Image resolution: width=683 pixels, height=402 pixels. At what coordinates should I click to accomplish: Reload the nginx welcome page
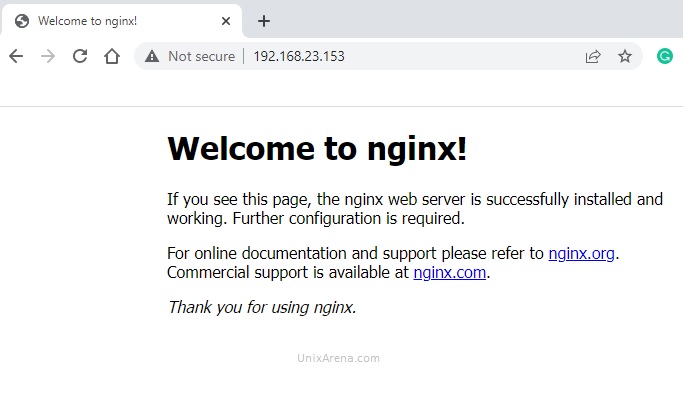point(80,56)
